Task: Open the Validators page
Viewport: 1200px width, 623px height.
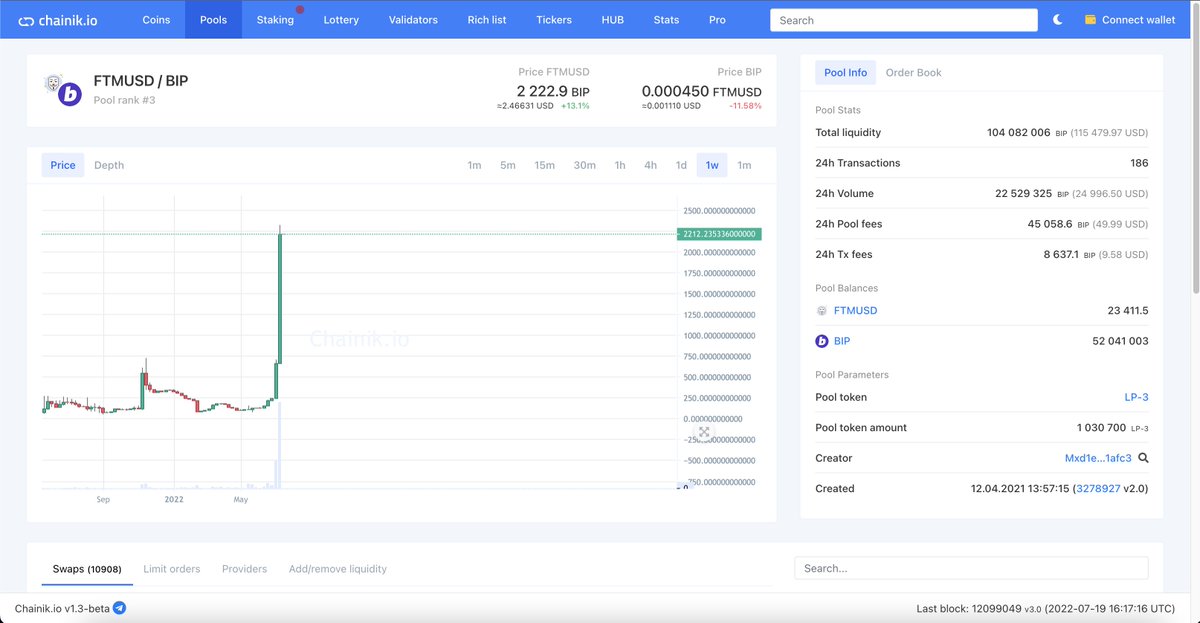Action: (x=413, y=20)
